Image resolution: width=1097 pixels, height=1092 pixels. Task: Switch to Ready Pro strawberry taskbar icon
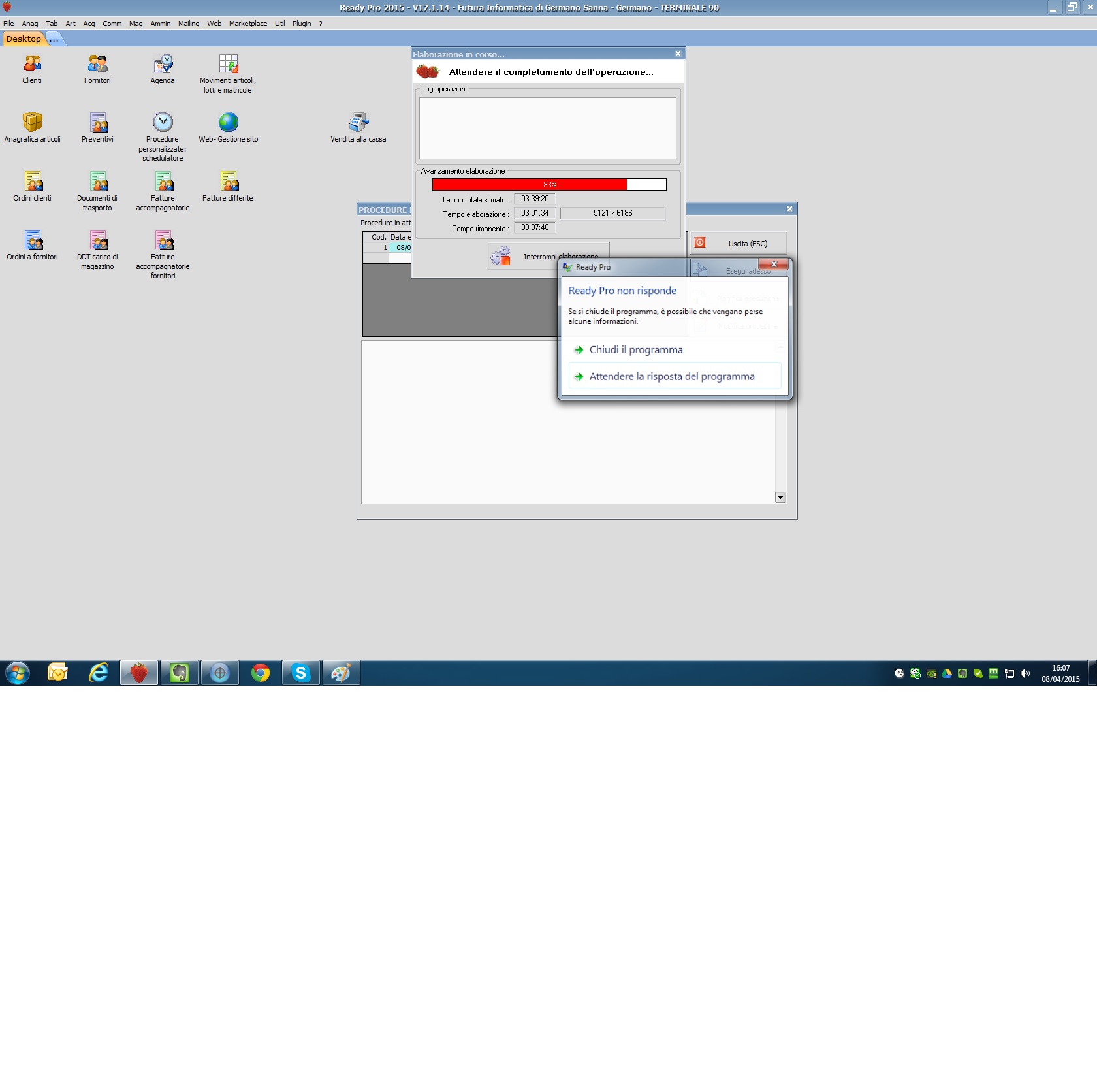(x=139, y=673)
